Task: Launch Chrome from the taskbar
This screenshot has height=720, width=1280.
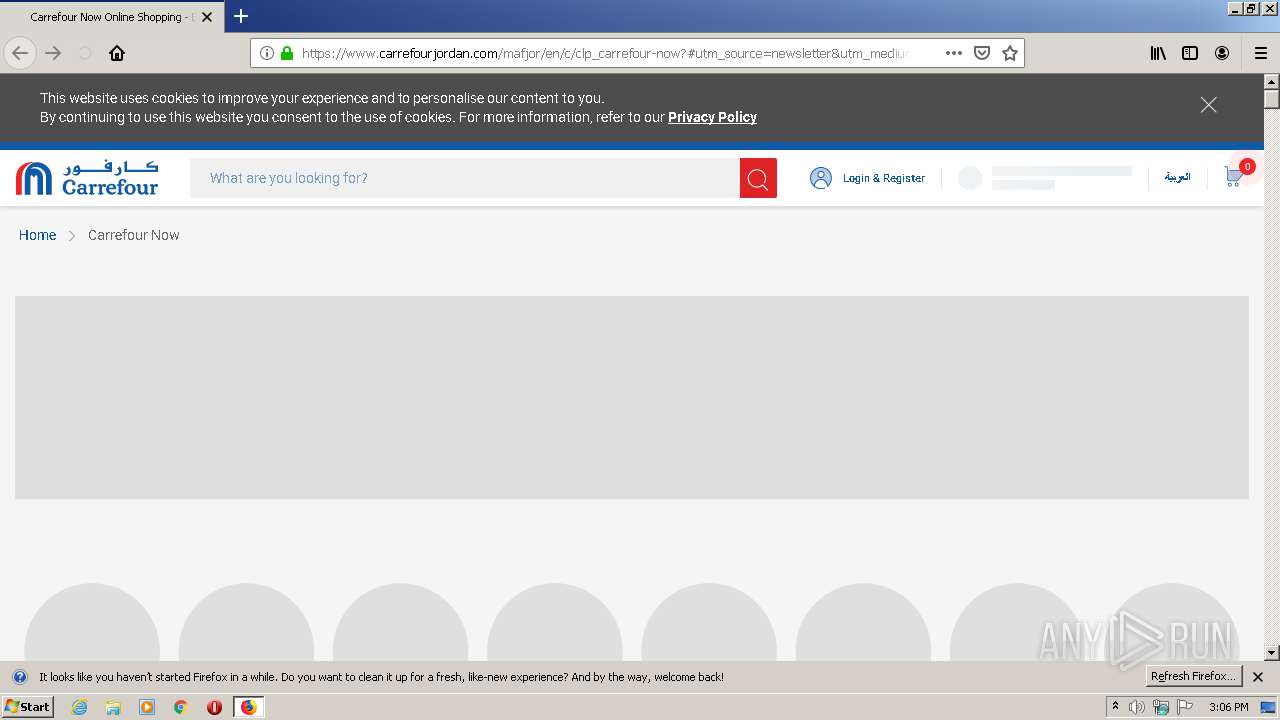Action: tap(181, 707)
